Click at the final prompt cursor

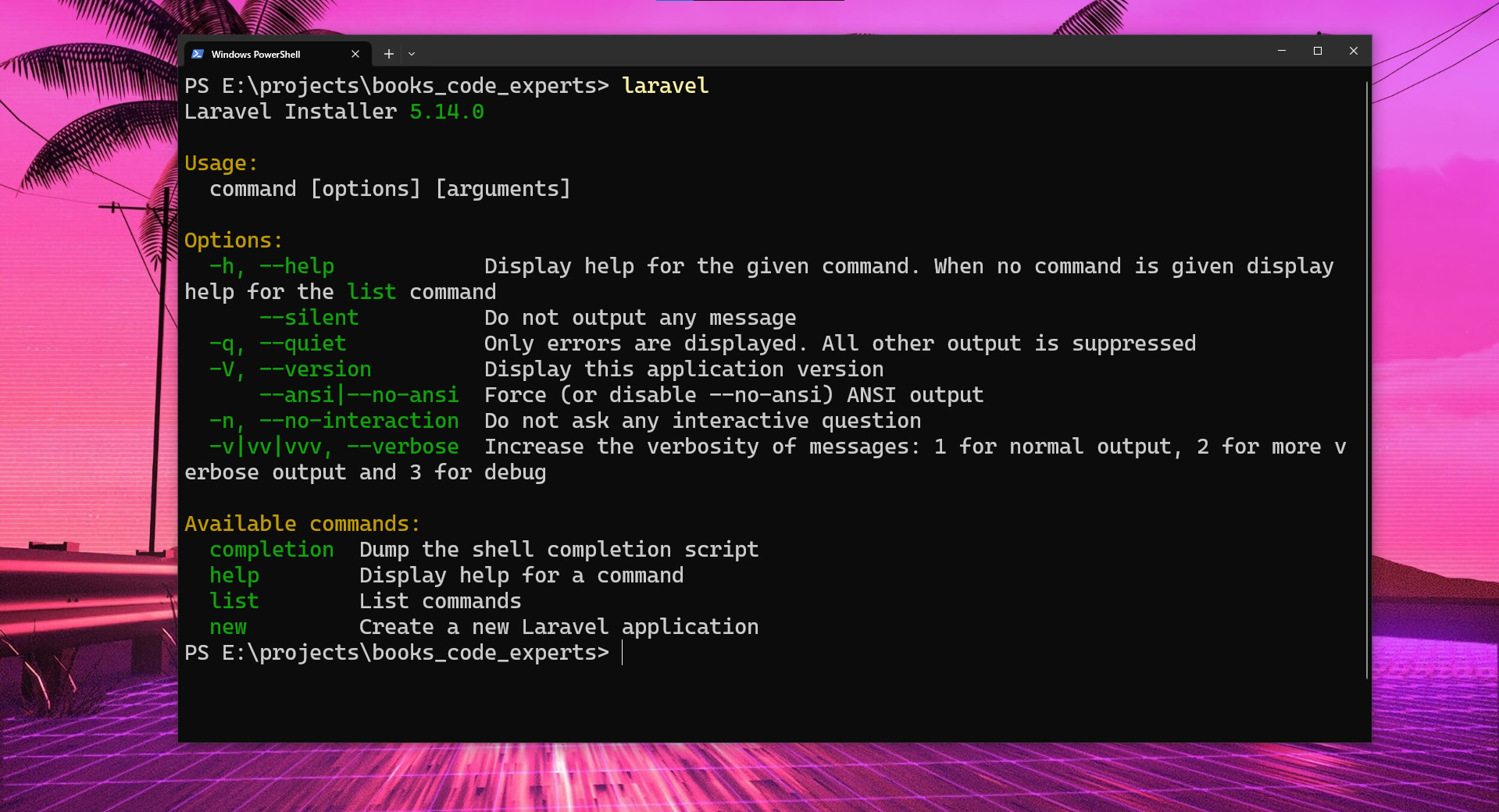623,653
